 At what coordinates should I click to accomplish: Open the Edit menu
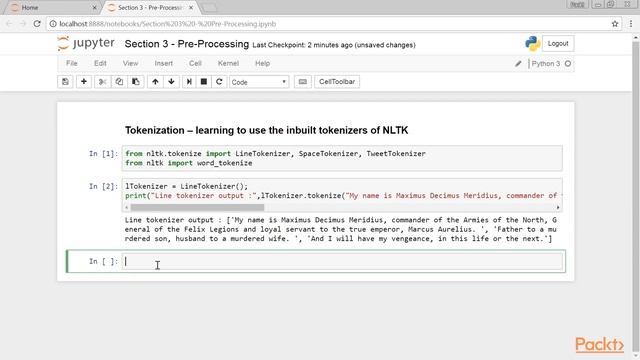[x=100, y=63]
